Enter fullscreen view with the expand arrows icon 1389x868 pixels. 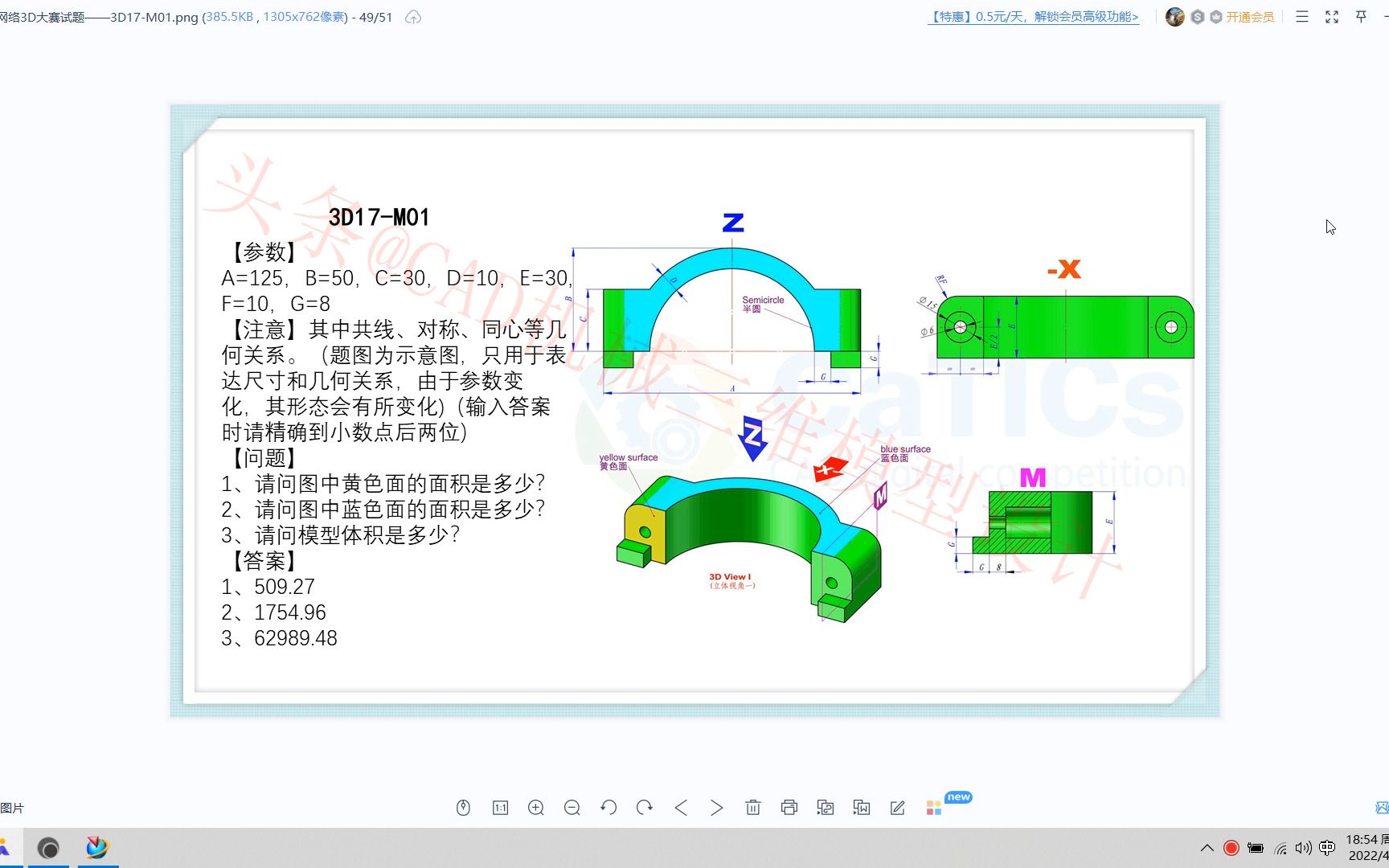1332,17
